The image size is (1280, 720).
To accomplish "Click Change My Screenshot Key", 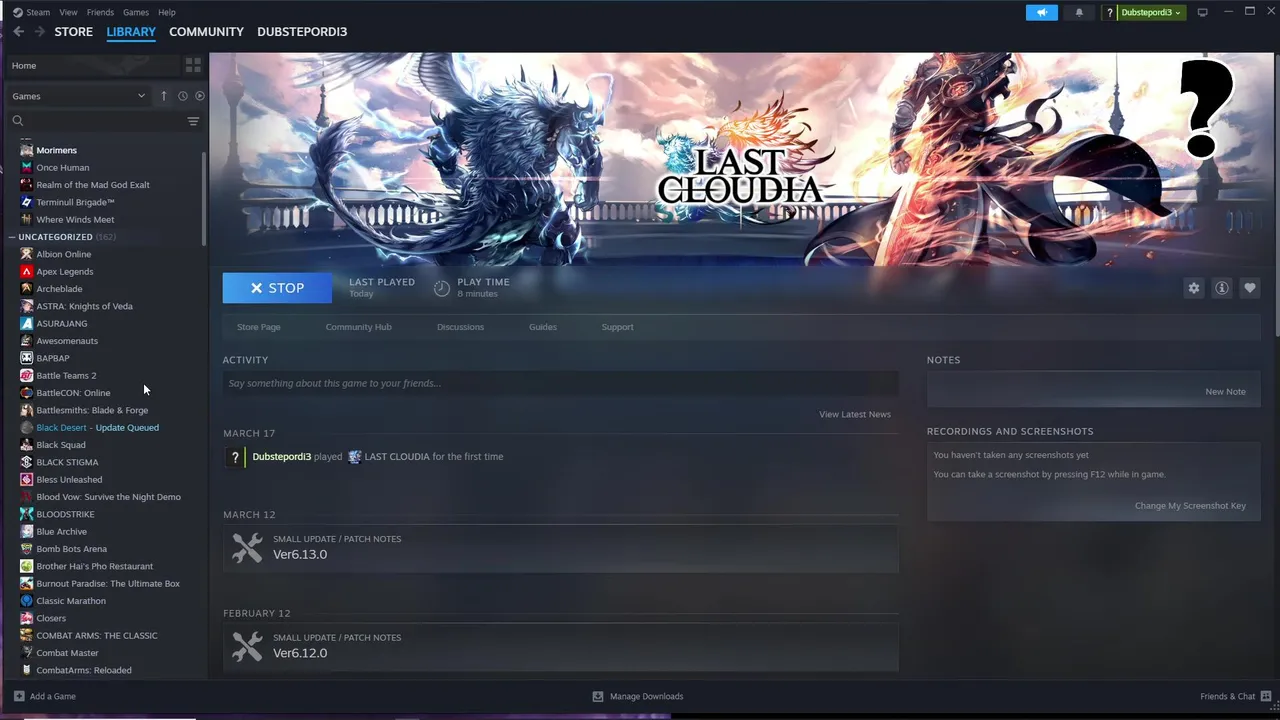I will click(x=1190, y=506).
